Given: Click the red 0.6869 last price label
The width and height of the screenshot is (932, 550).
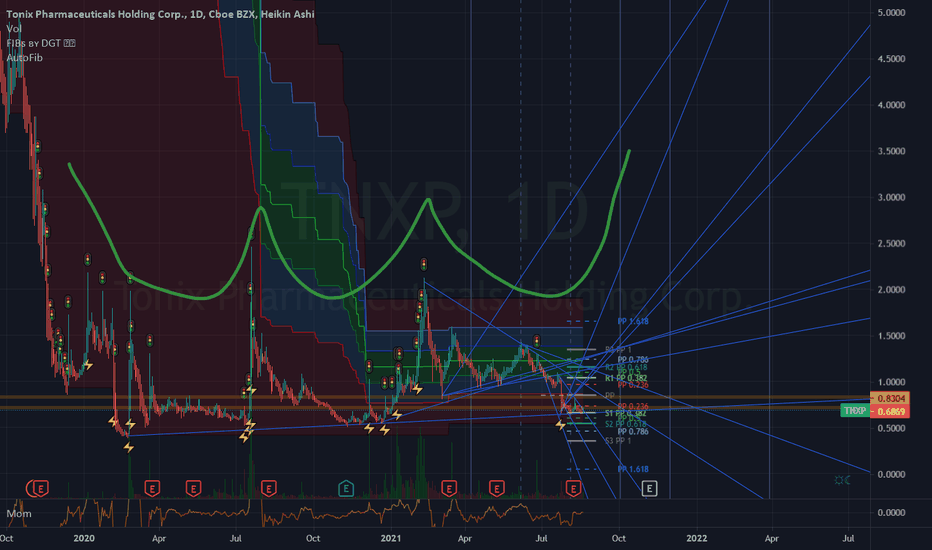Looking at the screenshot, I should (890, 411).
